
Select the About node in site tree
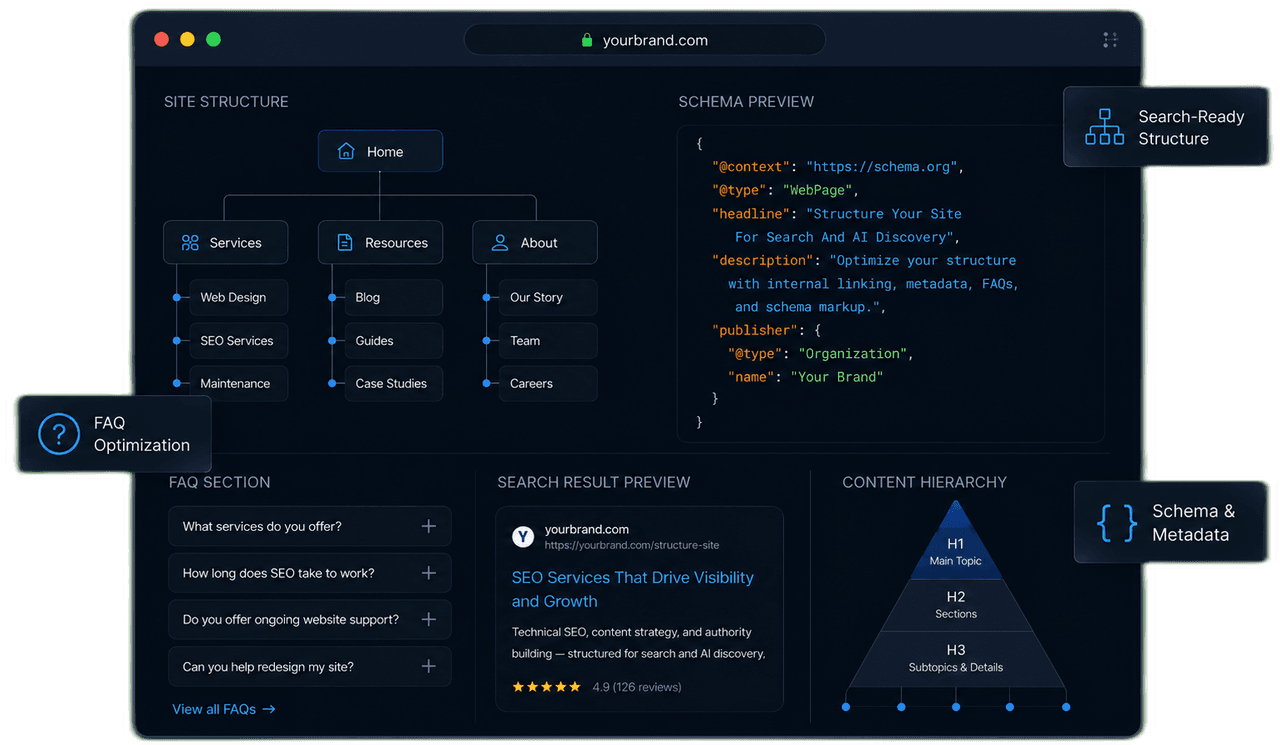535,243
